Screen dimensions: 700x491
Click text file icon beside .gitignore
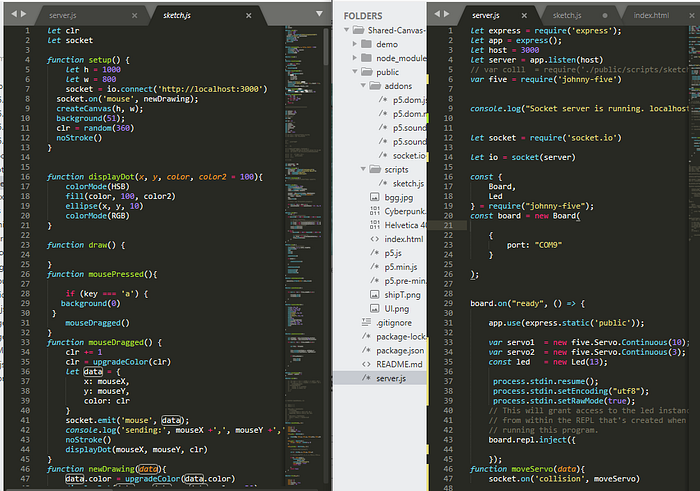pos(366,321)
